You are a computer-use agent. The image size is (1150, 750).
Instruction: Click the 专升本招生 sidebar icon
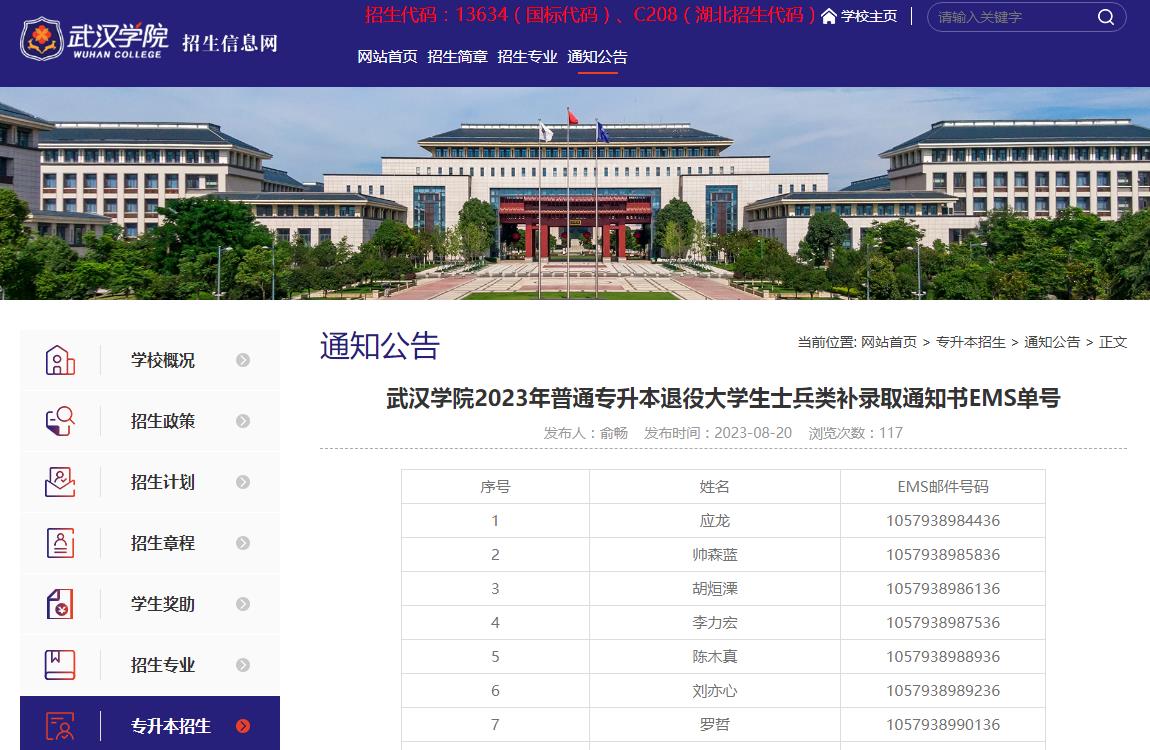tap(60, 726)
